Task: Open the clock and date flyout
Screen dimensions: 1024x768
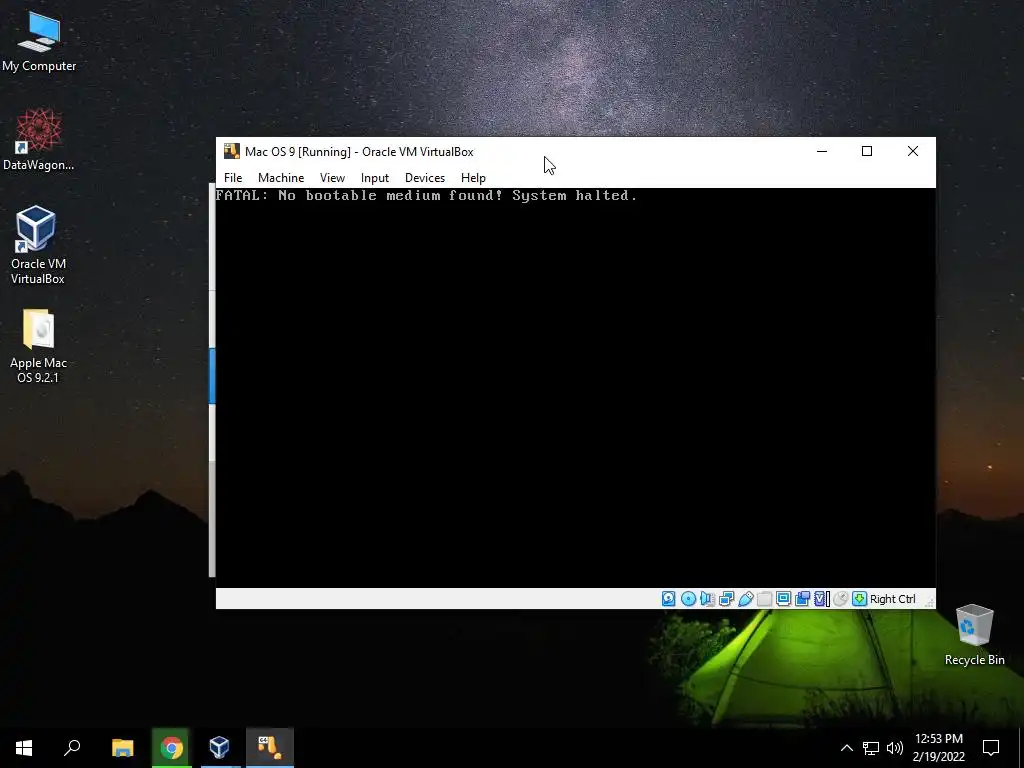Action: point(938,748)
